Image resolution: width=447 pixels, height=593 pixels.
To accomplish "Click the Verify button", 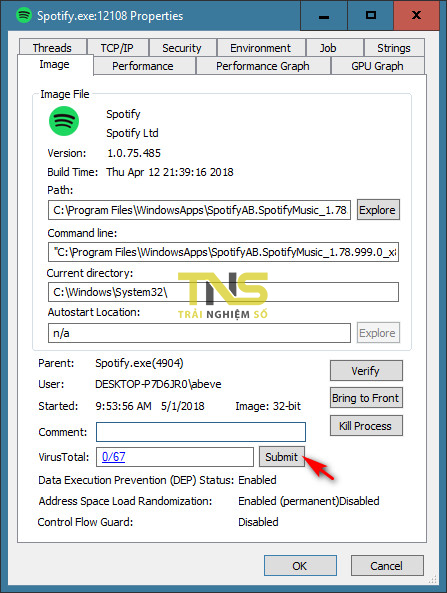I will tap(366, 371).
